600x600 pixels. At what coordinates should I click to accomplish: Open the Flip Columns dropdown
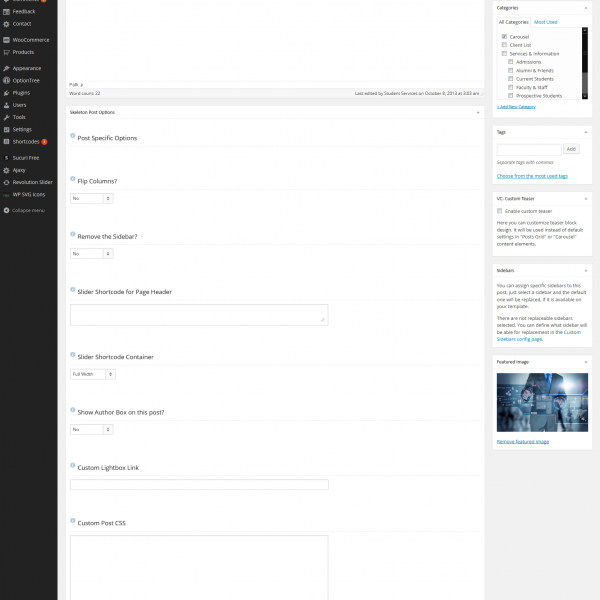(x=91, y=199)
